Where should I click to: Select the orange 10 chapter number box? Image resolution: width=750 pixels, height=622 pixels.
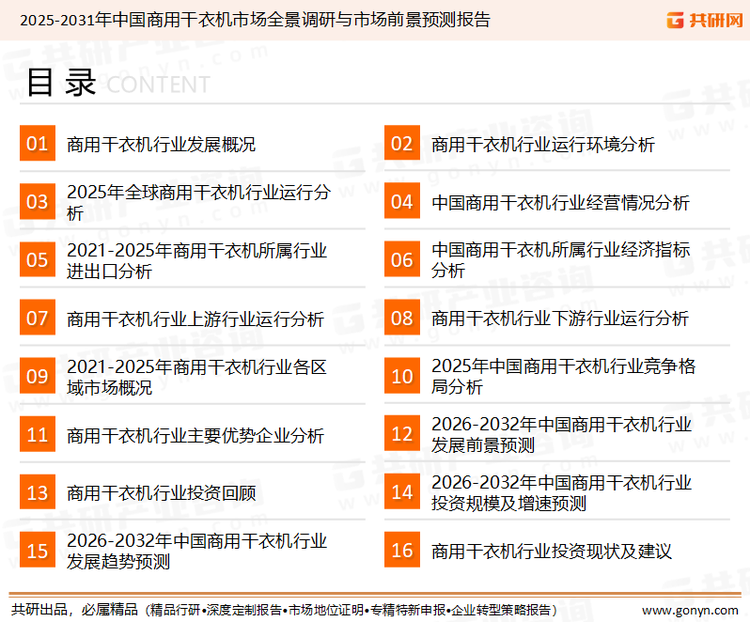pos(401,376)
